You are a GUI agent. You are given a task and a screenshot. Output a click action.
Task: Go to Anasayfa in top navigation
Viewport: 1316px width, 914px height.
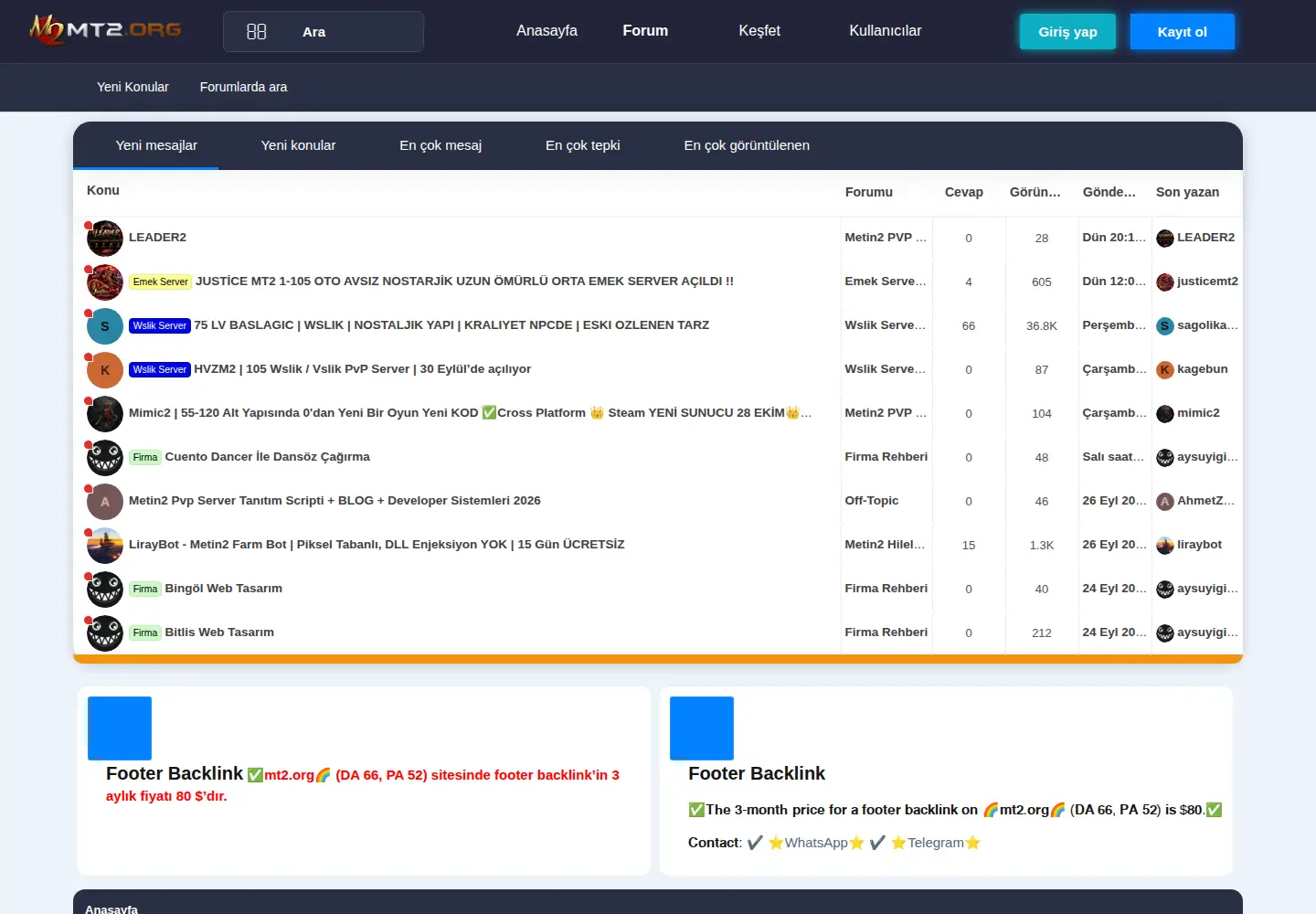click(547, 31)
